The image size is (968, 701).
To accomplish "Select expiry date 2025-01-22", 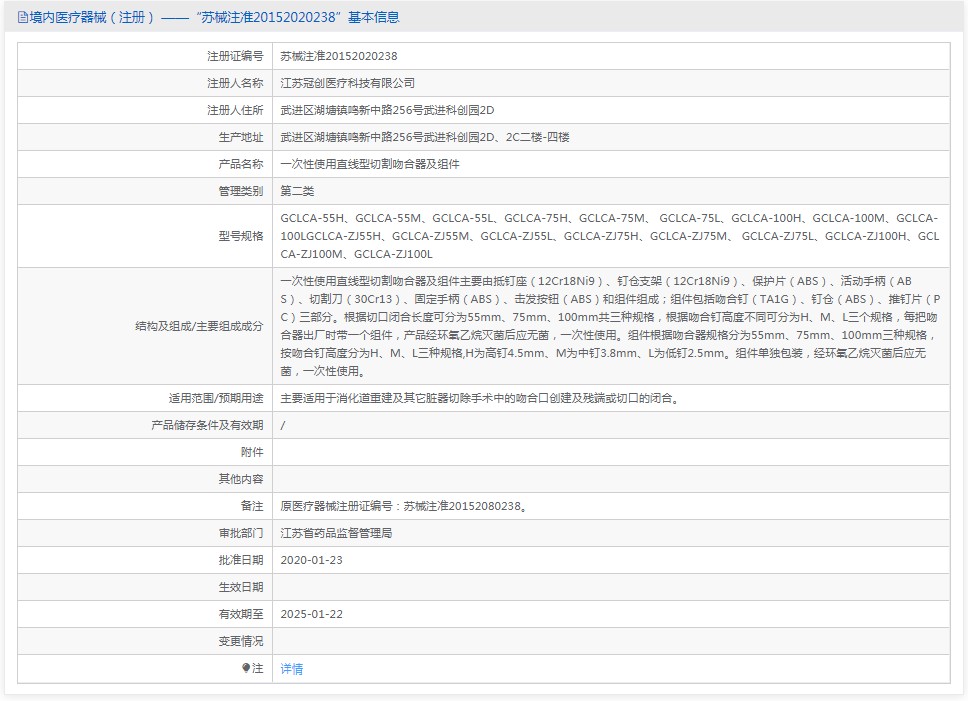I will pos(312,614).
